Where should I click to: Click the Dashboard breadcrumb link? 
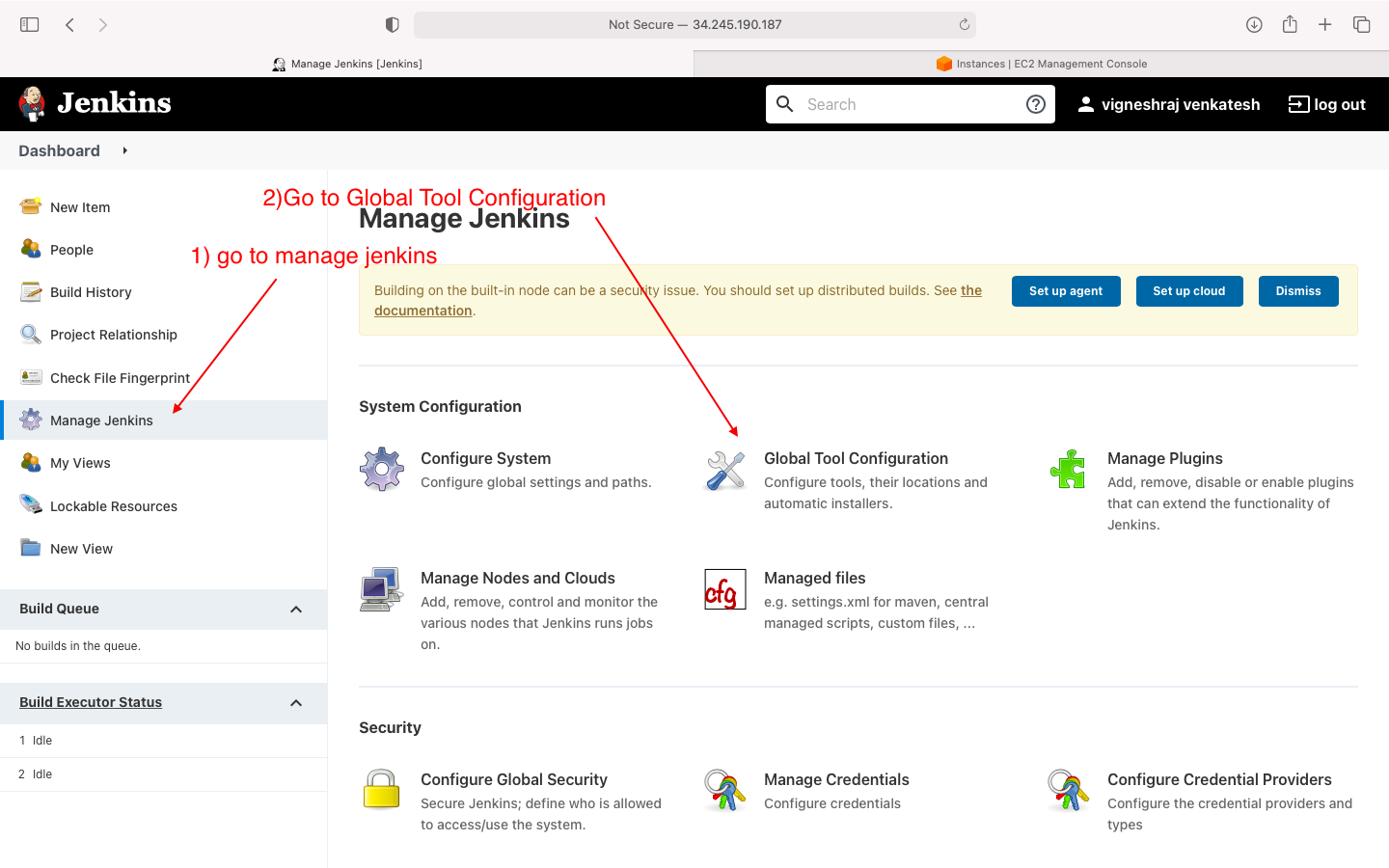click(59, 150)
